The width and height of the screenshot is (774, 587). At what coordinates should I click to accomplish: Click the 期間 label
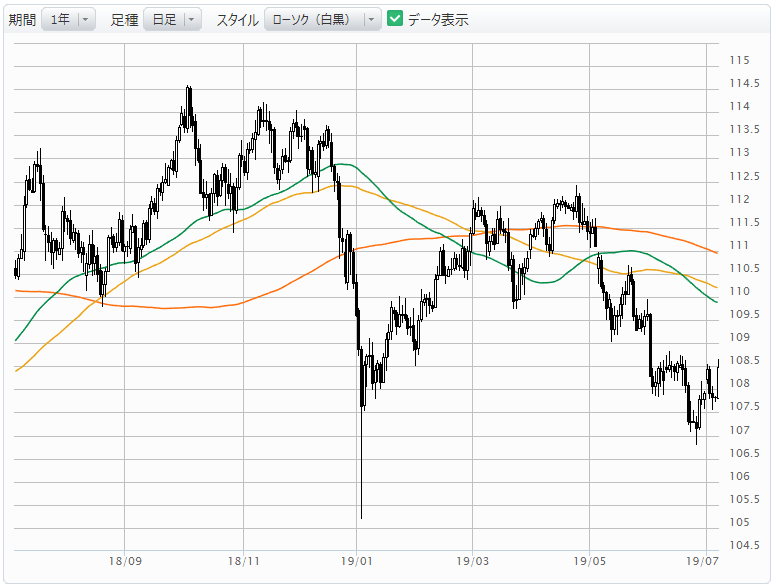tap(22, 20)
